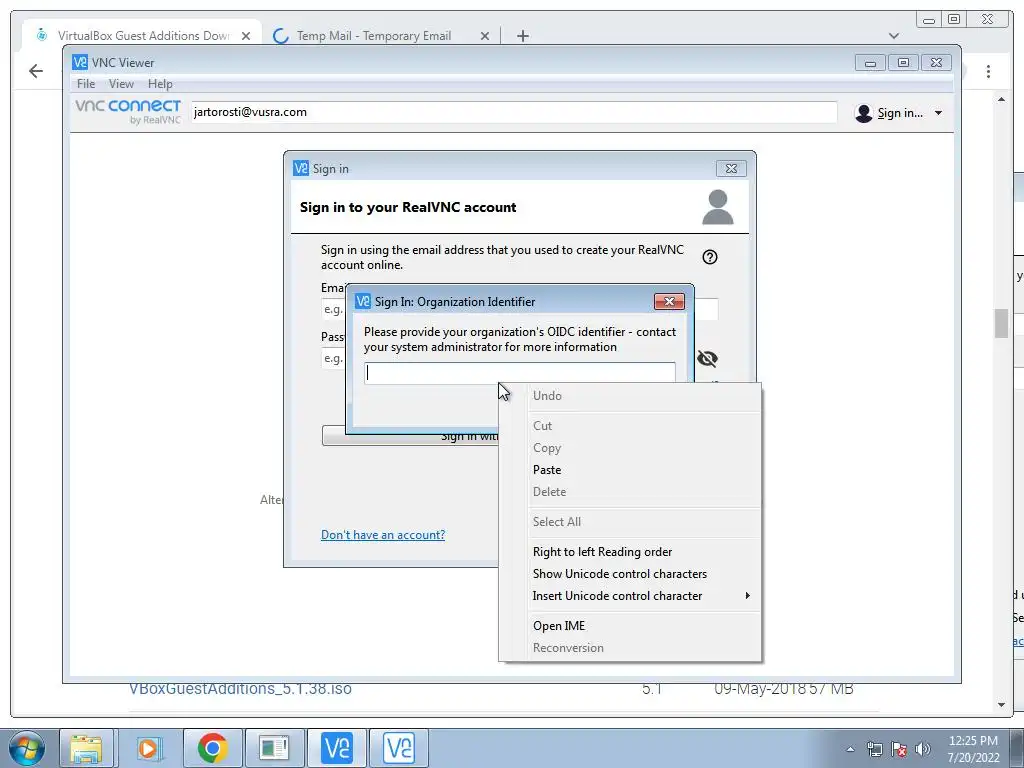The width and height of the screenshot is (1024, 768).
Task: Click the browser back arrow
Action: click(36, 71)
